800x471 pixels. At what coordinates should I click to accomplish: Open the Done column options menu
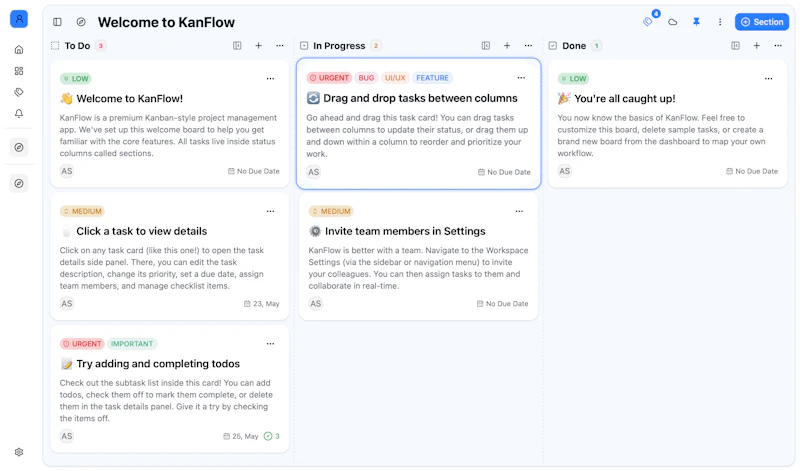778,45
